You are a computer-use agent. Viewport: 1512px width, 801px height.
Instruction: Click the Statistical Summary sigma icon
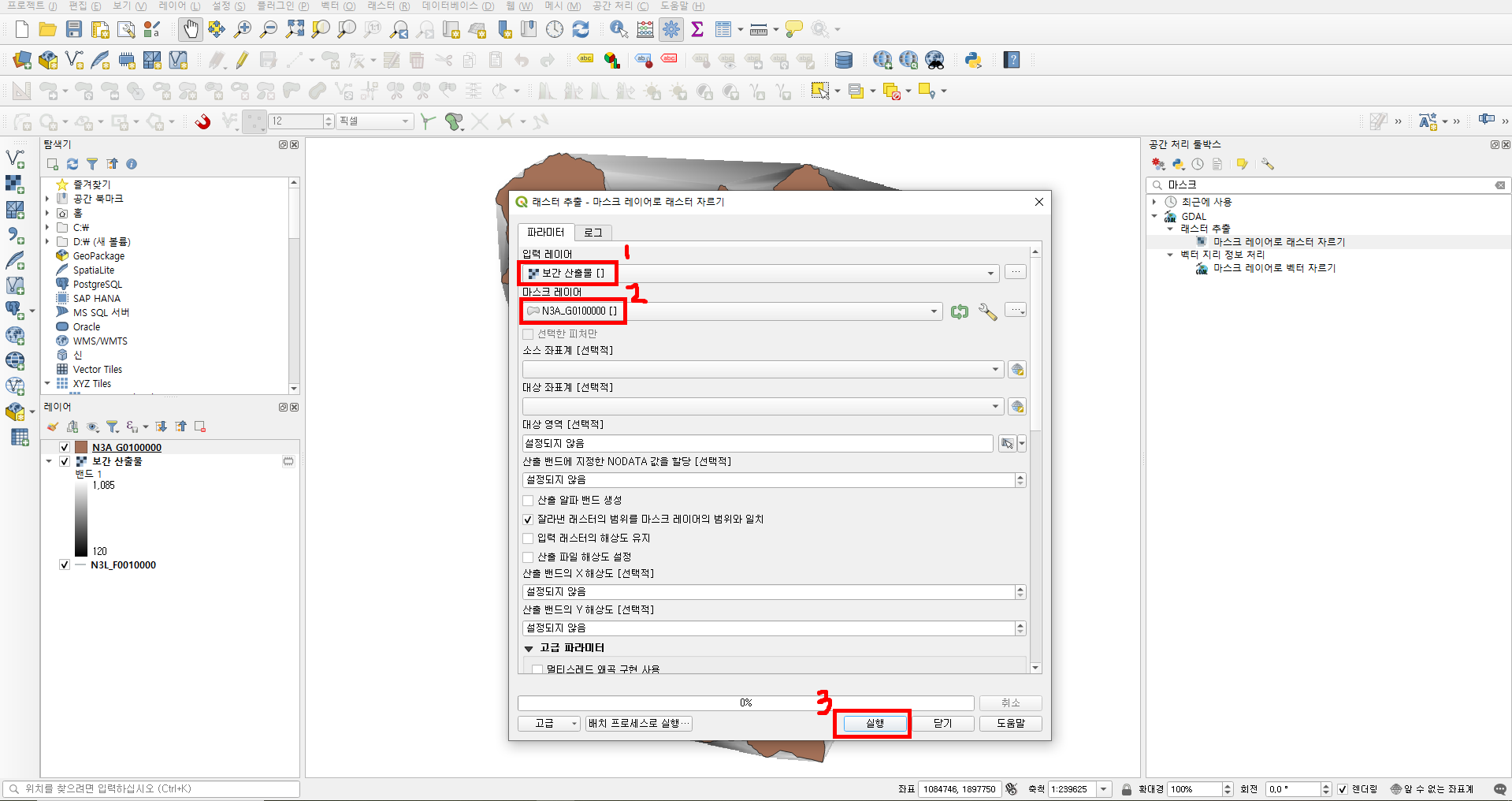click(697, 30)
